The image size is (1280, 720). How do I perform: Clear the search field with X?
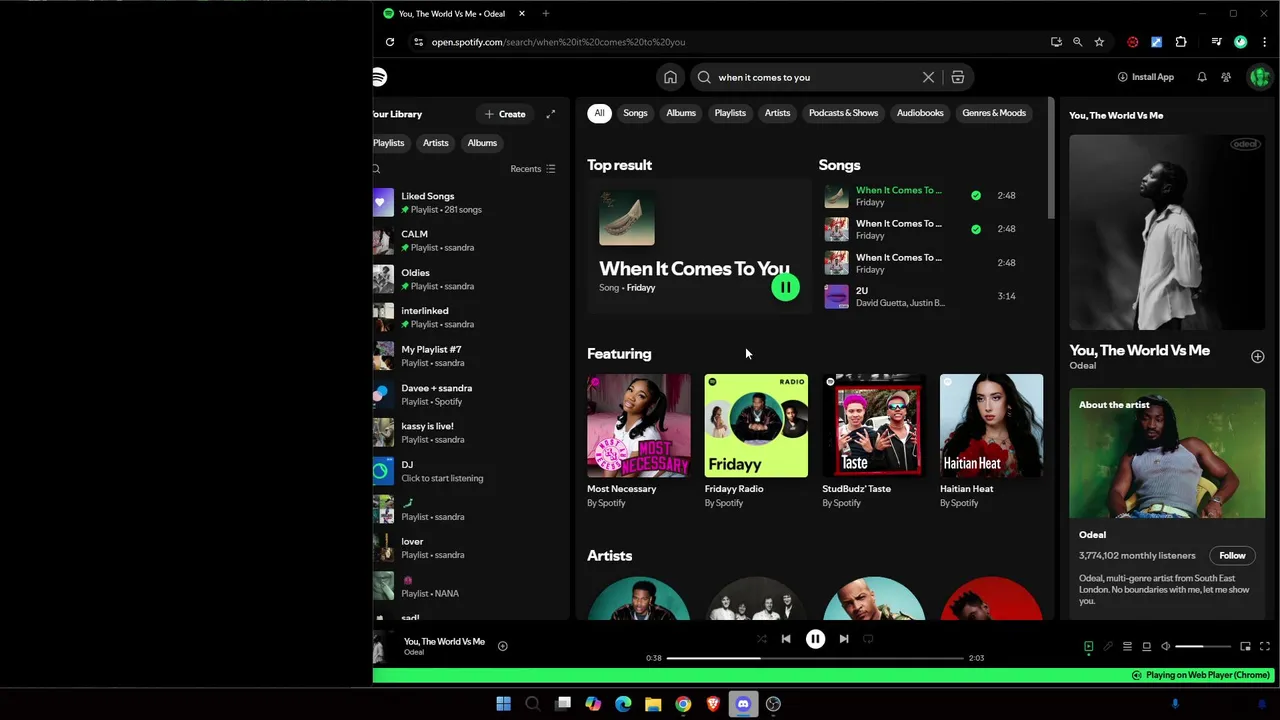pos(928,77)
